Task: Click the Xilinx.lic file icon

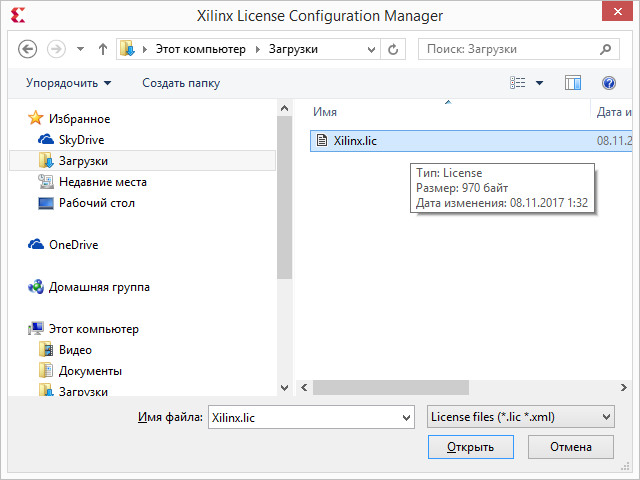Action: tap(322, 140)
